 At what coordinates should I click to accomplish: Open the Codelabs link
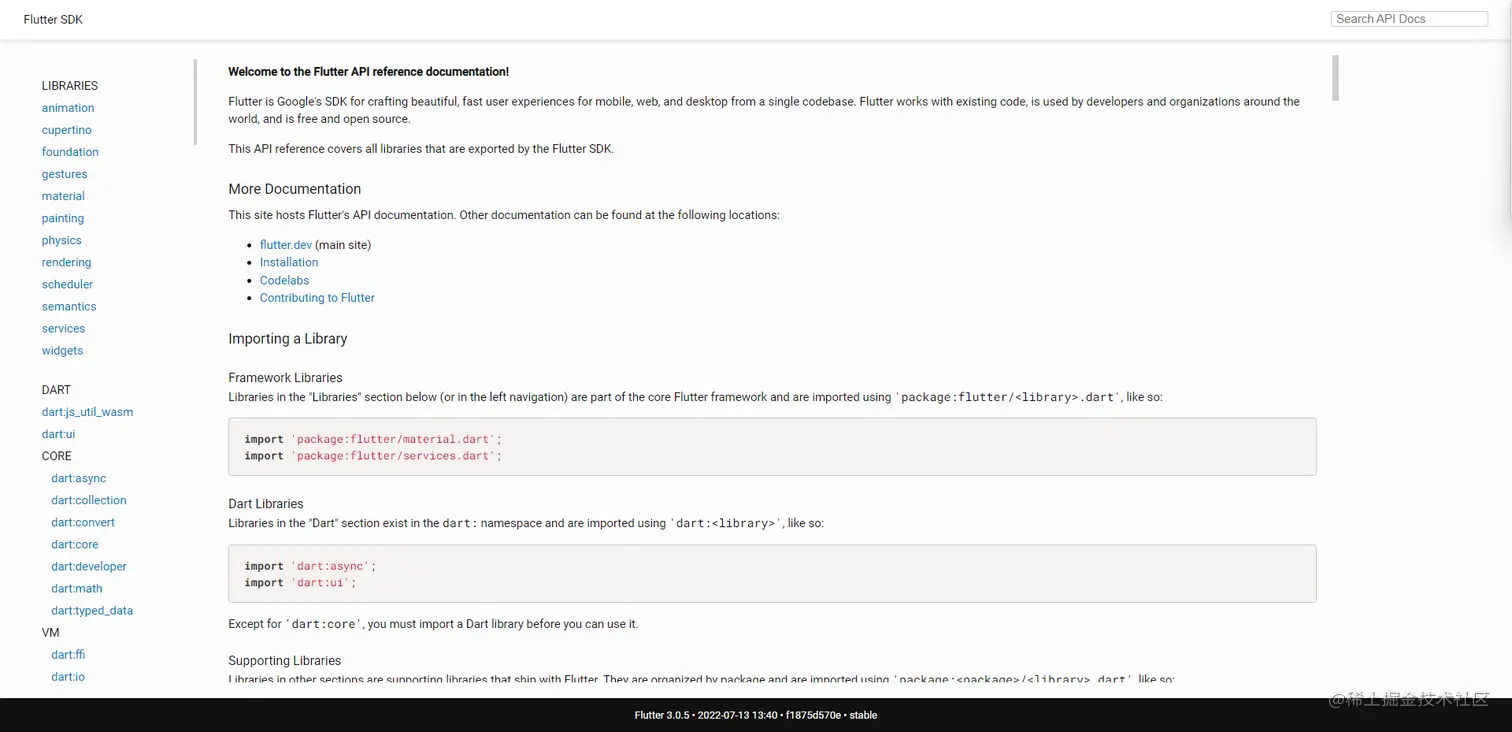pos(285,280)
